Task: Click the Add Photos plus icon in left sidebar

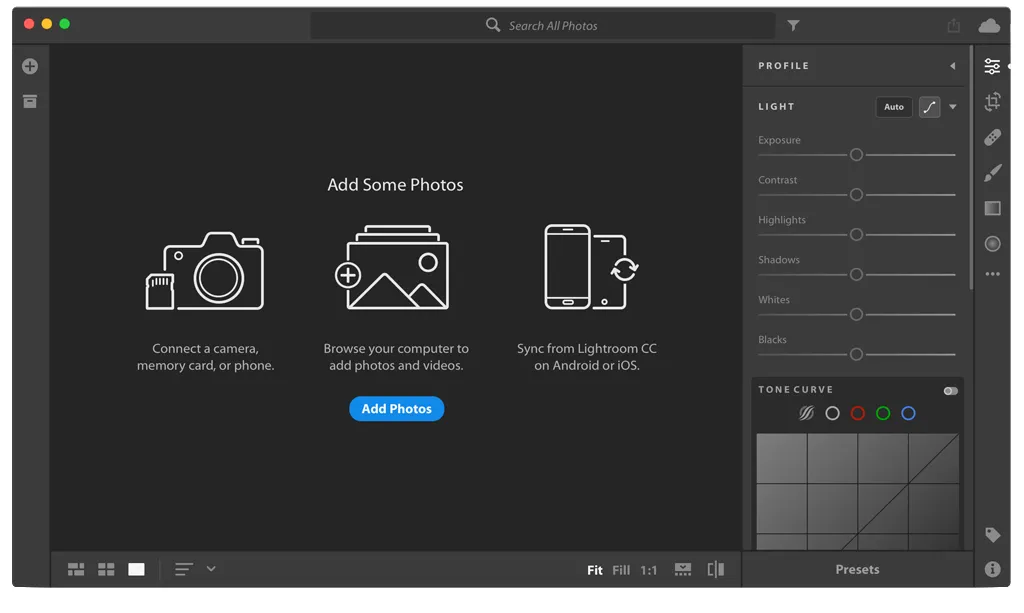Action: (30, 66)
